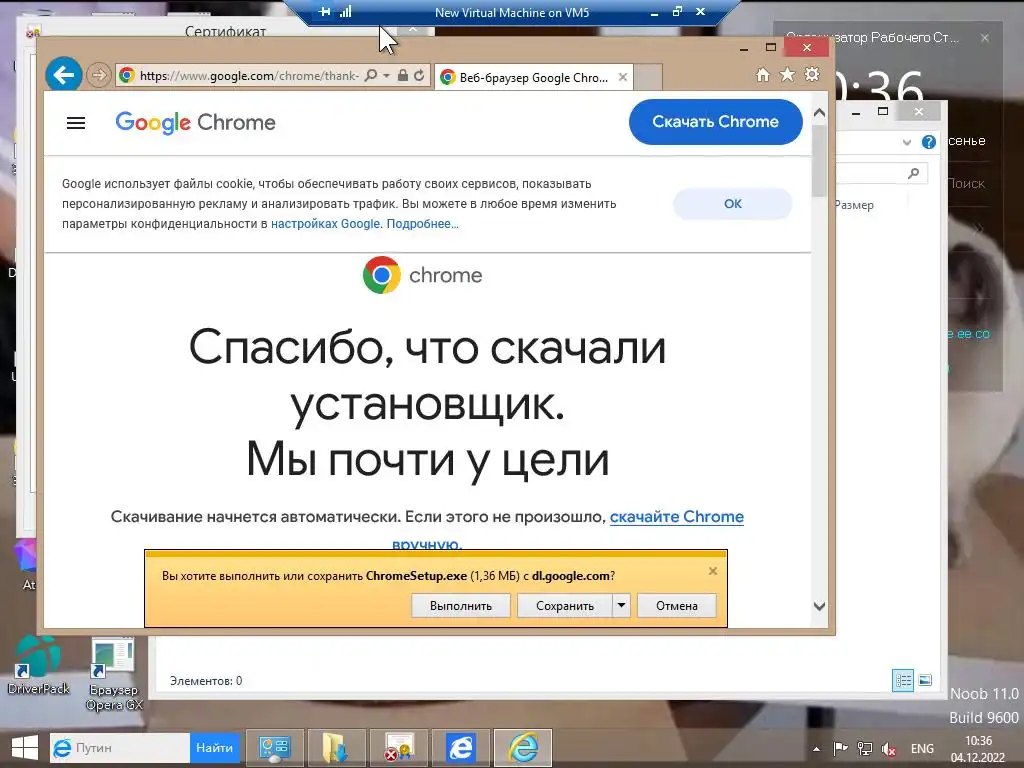Click the search magnifier in the address bar

click(371, 76)
